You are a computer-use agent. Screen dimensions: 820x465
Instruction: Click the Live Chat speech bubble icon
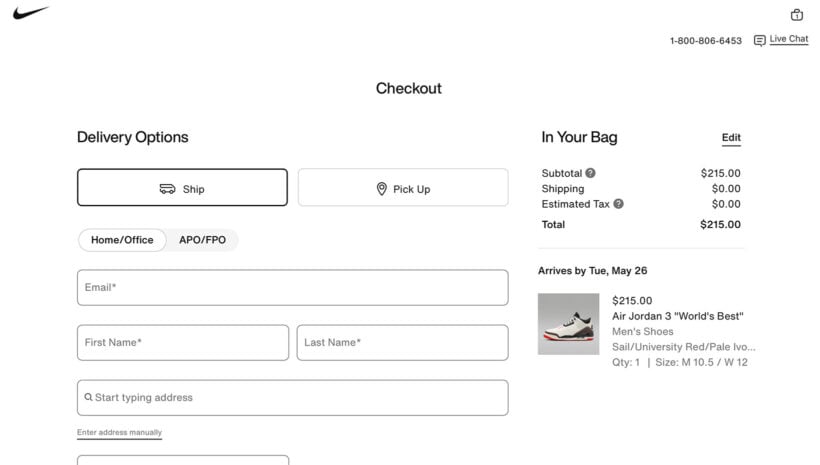tap(759, 40)
